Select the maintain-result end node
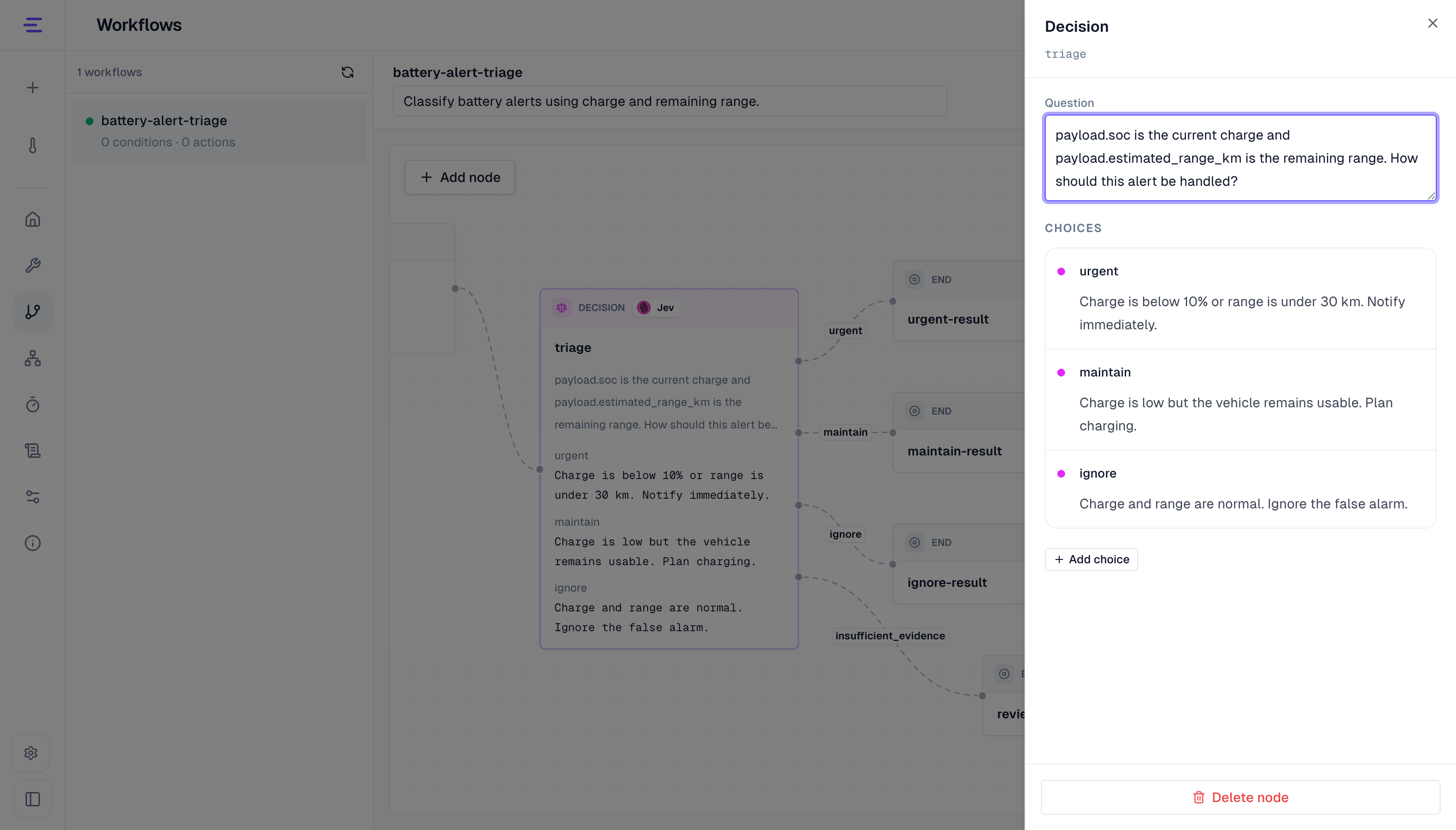Image resolution: width=1456 pixels, height=830 pixels. [x=958, y=433]
